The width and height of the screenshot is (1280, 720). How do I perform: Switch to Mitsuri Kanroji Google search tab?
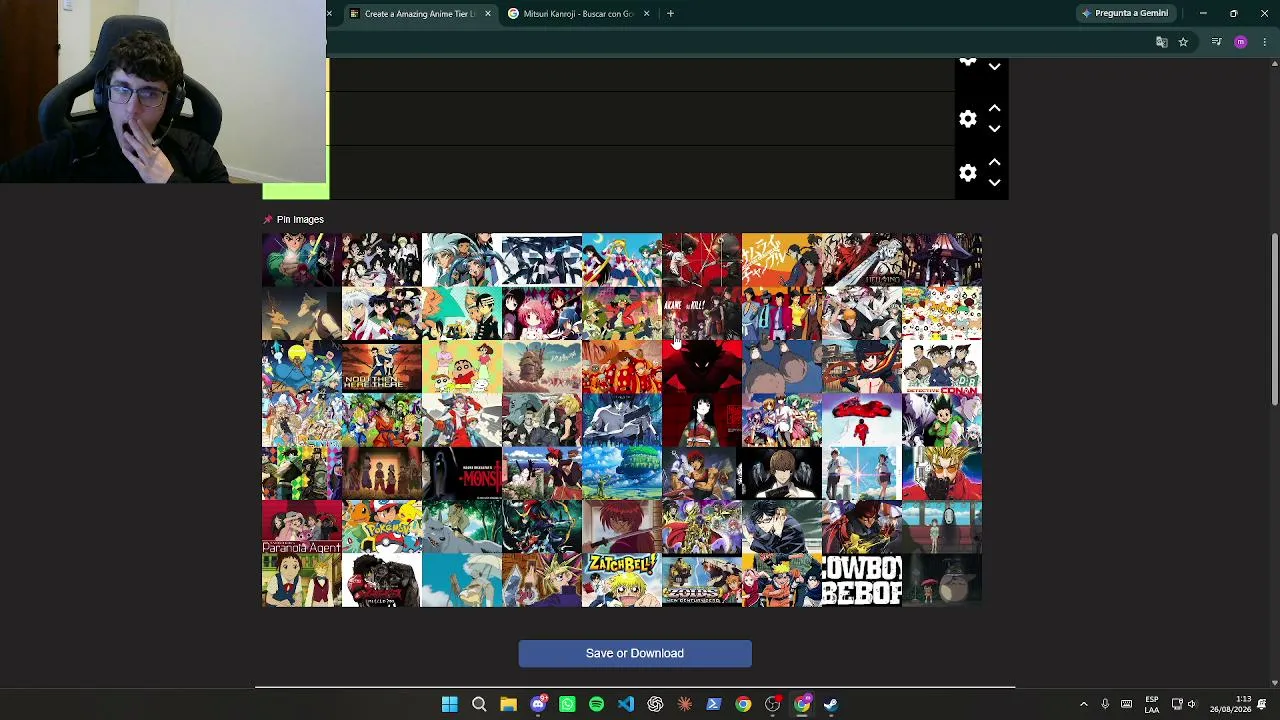click(x=579, y=13)
